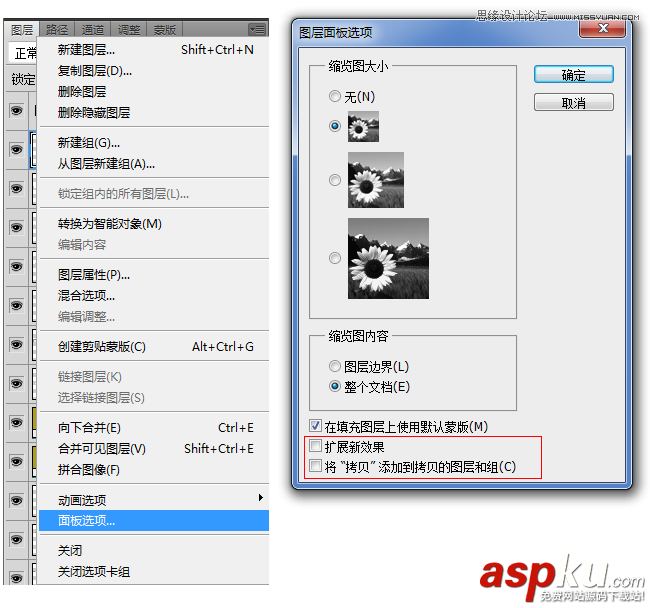Viewport: 650px width, 608px height.
Task: Open the layers panel flyout menu icon
Action: pyautogui.click(x=257, y=29)
